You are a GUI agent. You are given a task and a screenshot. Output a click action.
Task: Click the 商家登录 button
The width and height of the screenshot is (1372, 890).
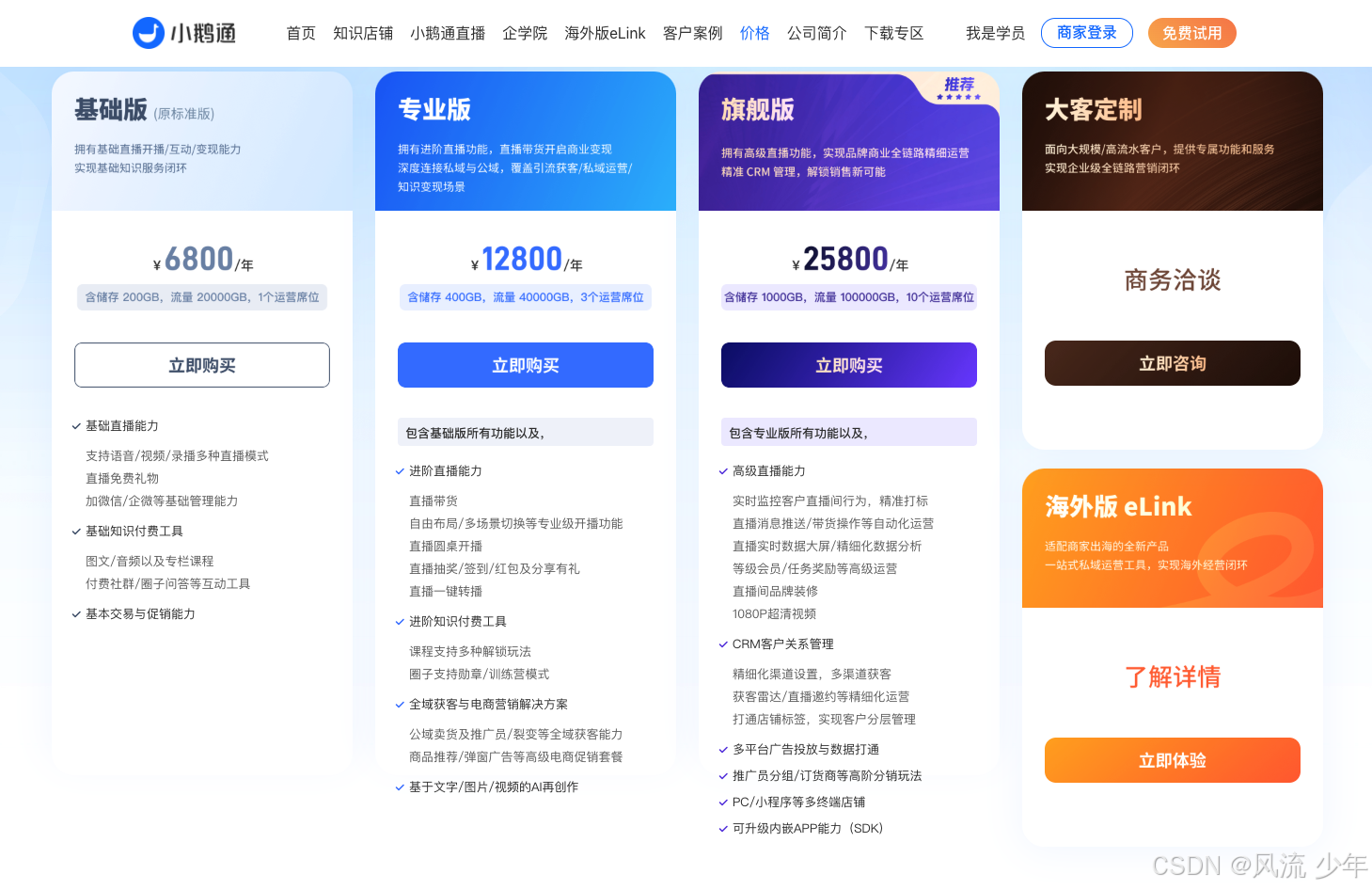pyautogui.click(x=1087, y=33)
